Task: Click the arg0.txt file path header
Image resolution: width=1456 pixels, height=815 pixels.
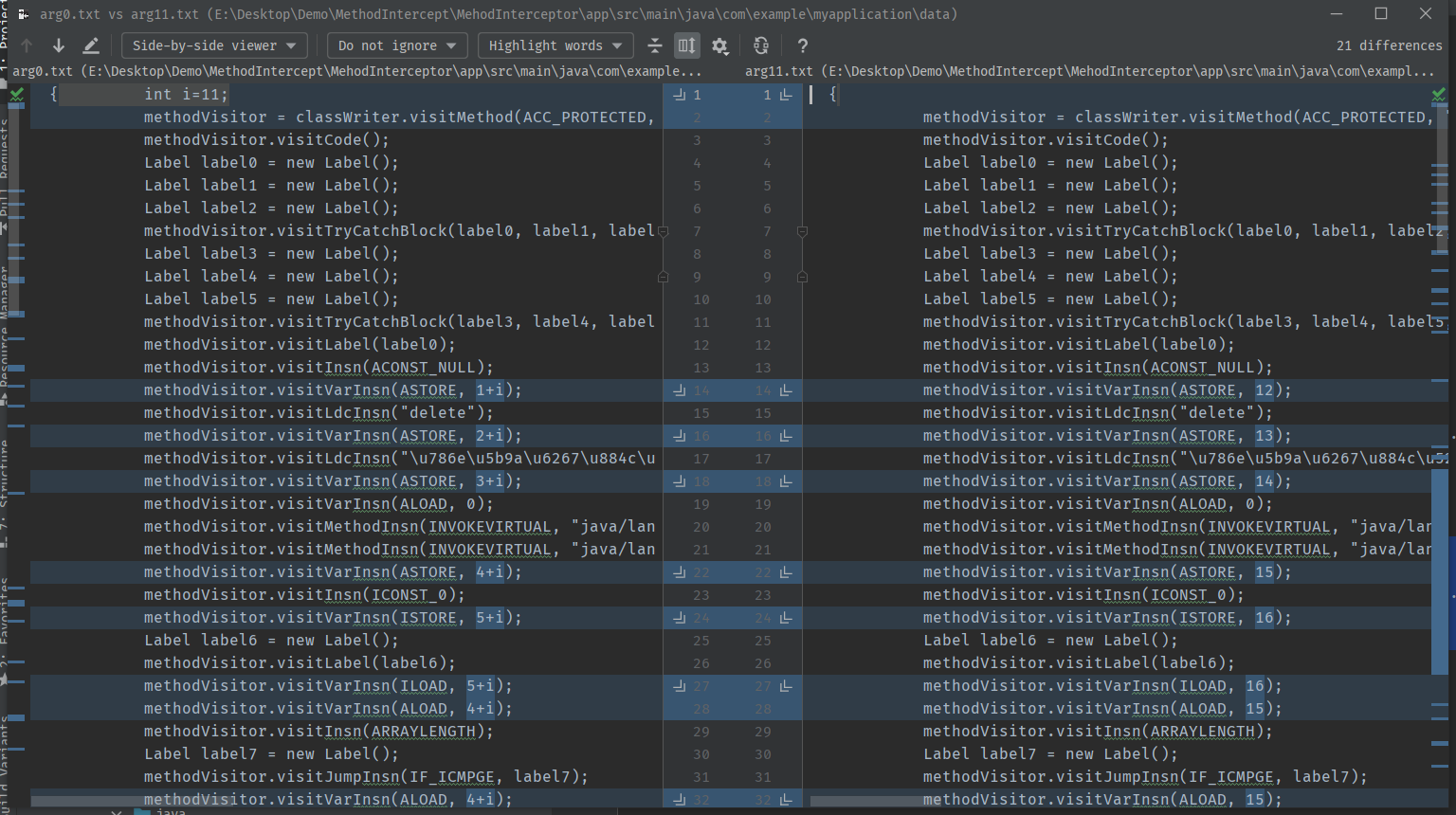Action: 356,71
